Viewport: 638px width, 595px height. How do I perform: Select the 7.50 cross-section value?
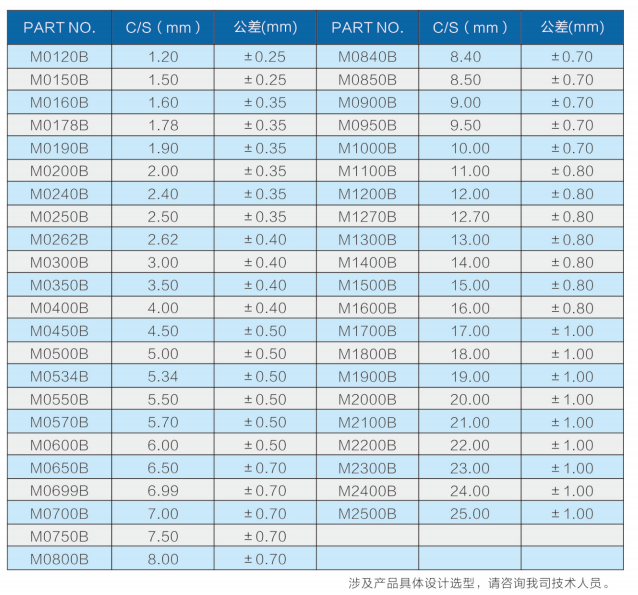[x=163, y=536]
